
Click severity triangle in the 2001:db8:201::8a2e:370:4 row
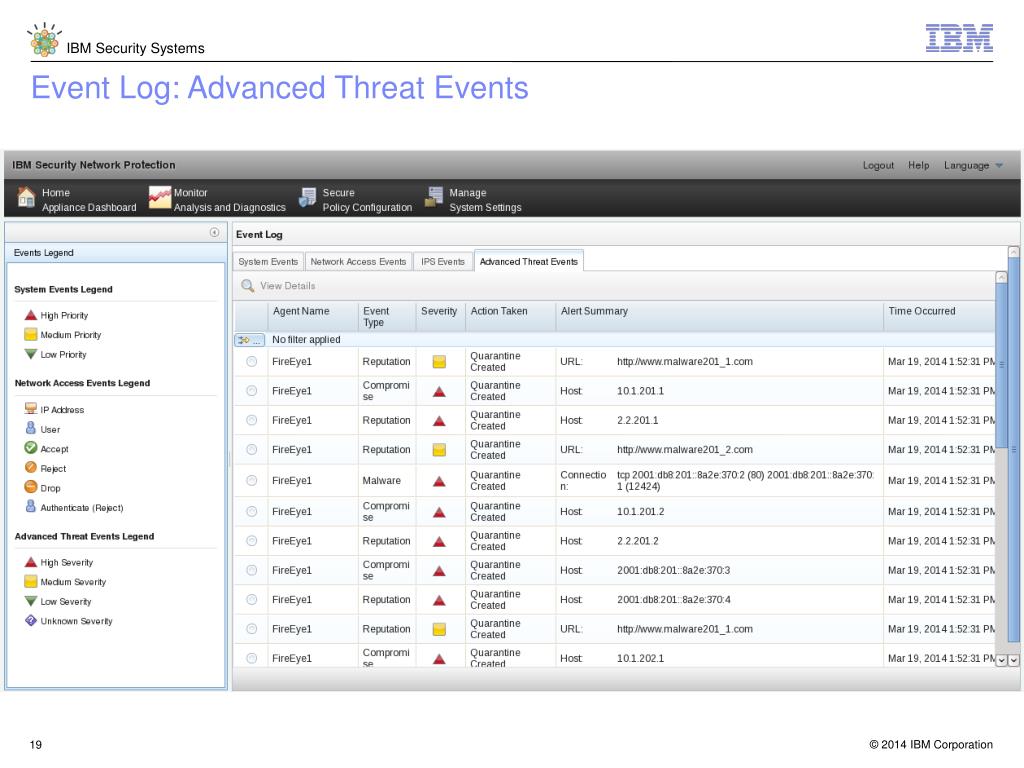click(x=440, y=600)
